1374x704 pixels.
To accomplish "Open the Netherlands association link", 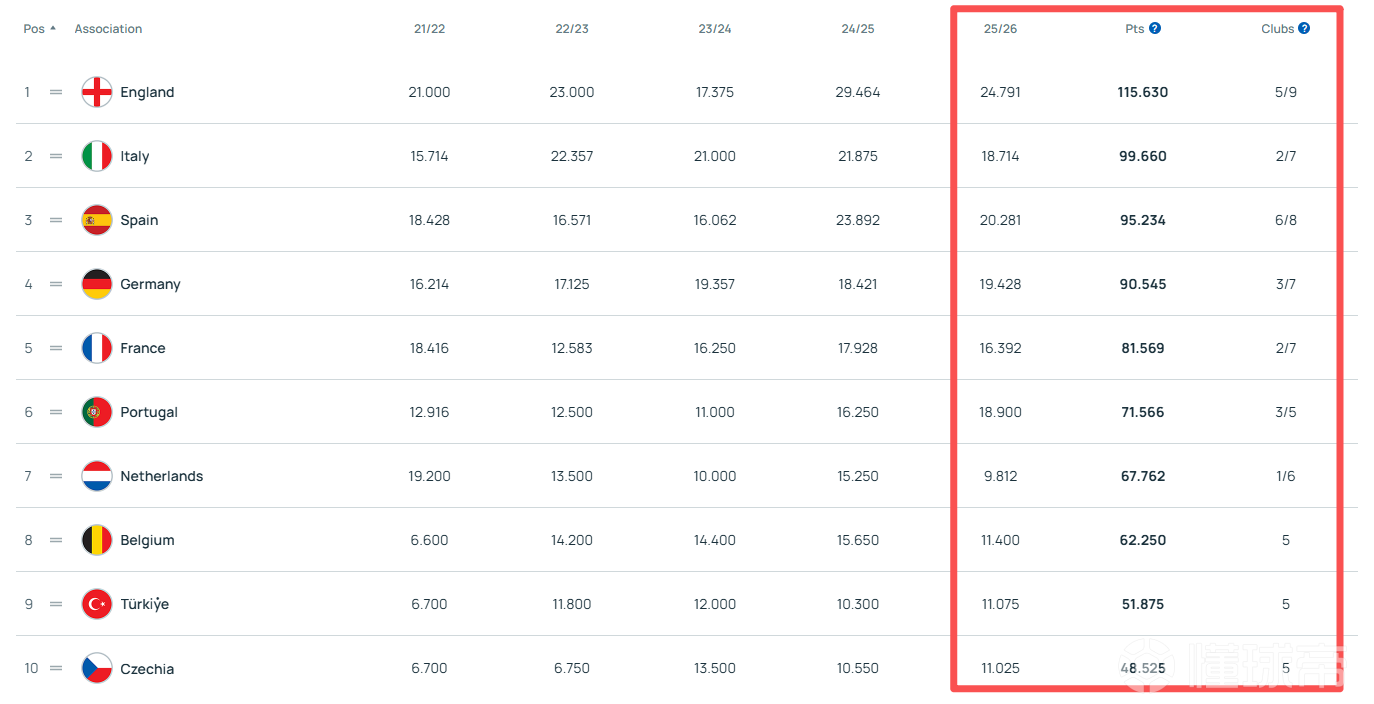I will click(x=161, y=476).
